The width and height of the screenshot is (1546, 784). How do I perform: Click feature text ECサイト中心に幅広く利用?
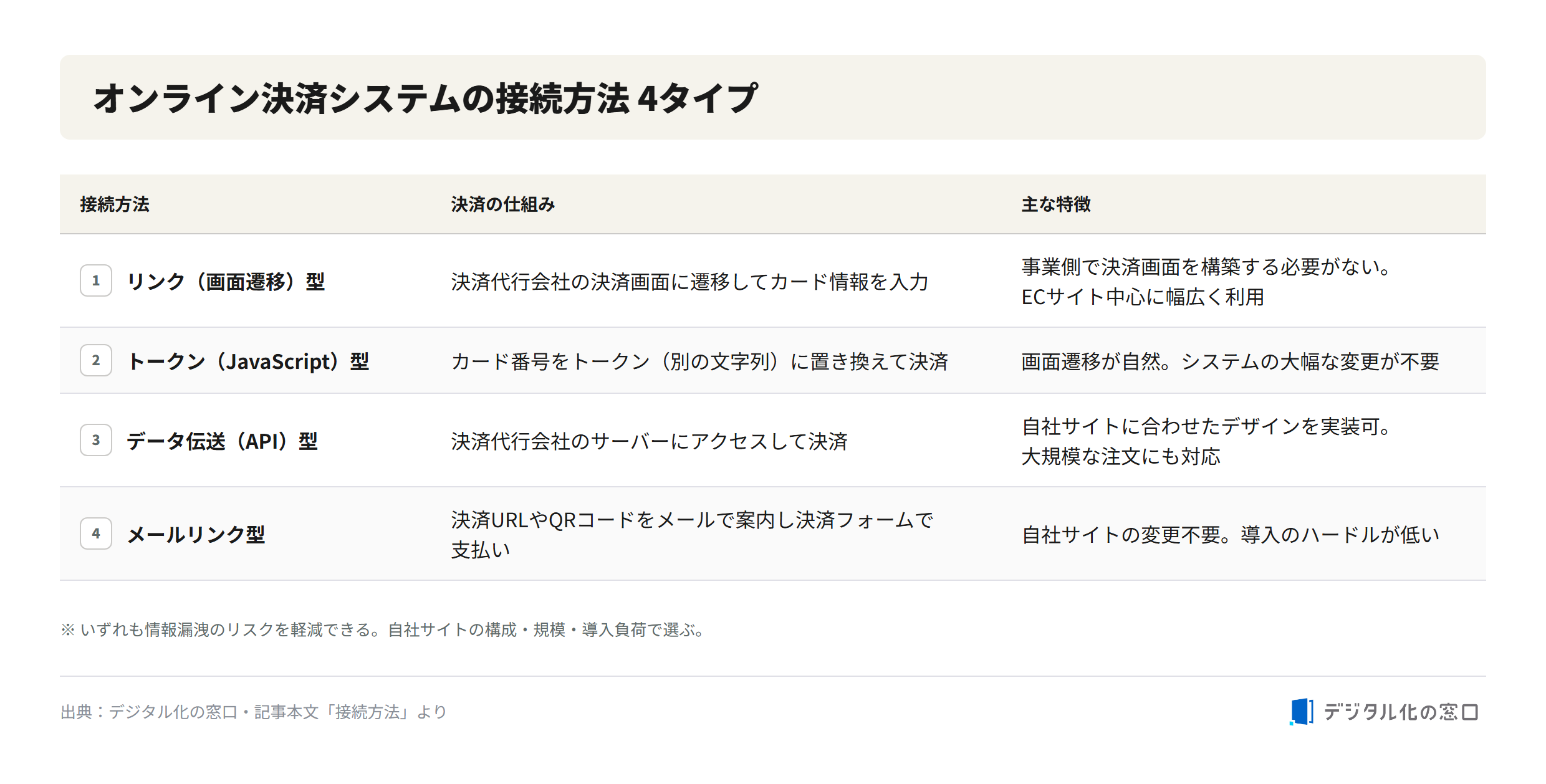pyautogui.click(x=1143, y=297)
